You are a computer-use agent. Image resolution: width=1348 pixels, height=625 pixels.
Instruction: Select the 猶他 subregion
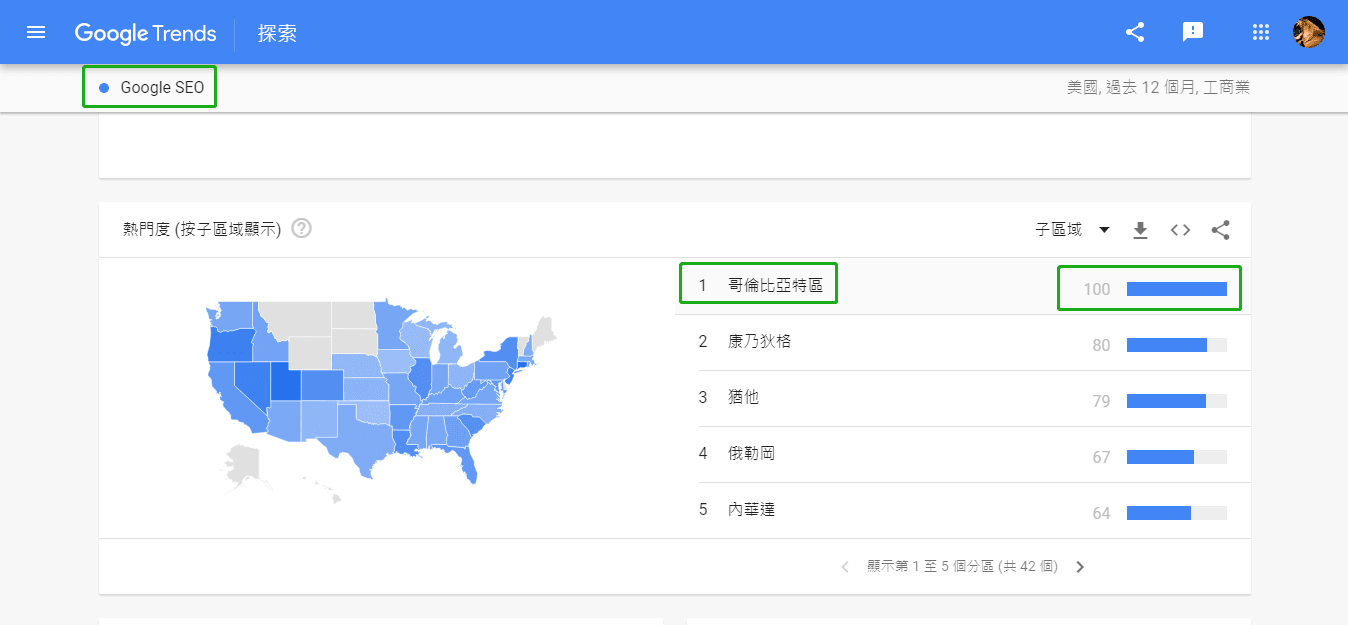tap(743, 398)
